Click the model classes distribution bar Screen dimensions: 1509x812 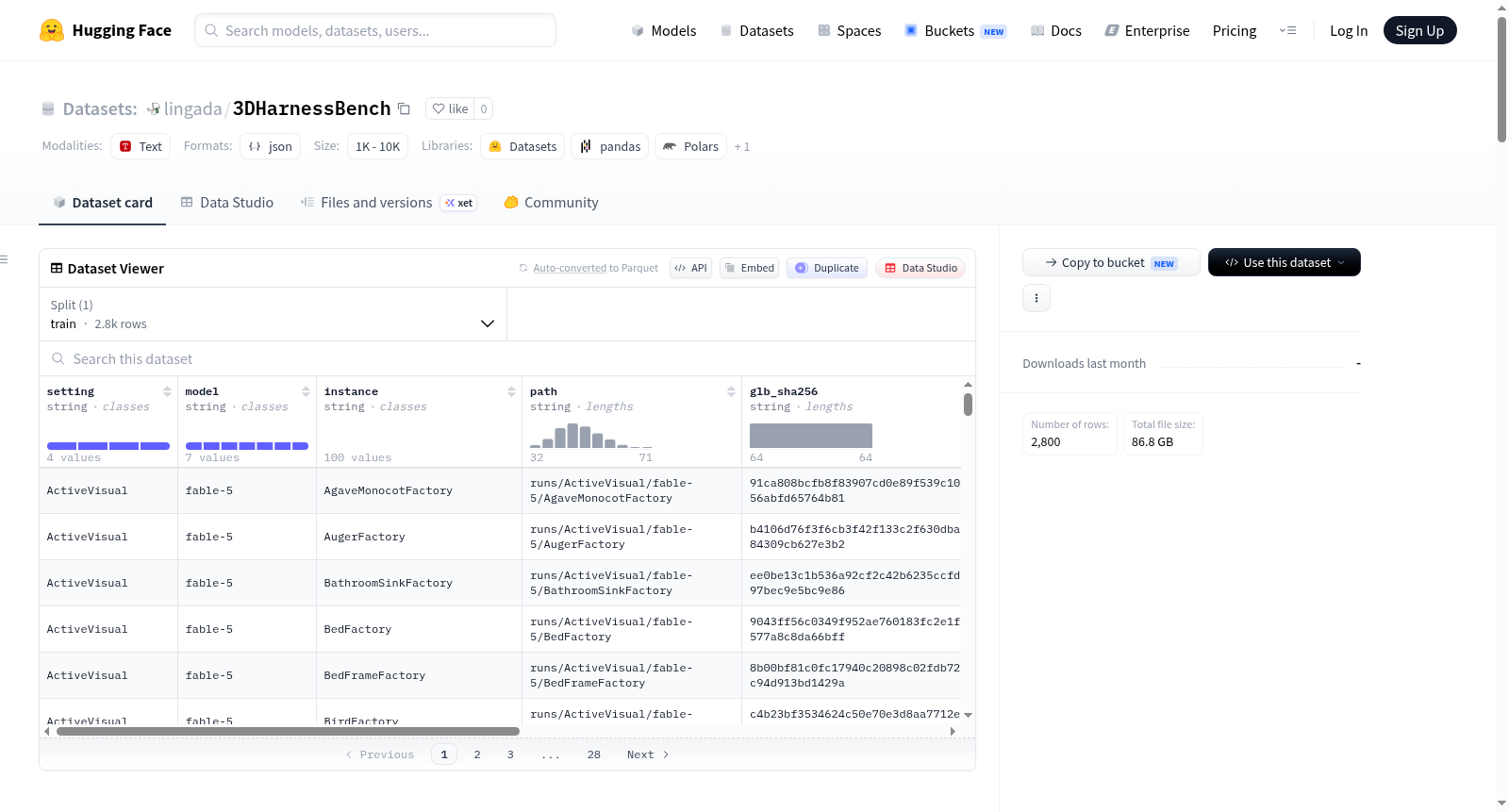(247, 446)
